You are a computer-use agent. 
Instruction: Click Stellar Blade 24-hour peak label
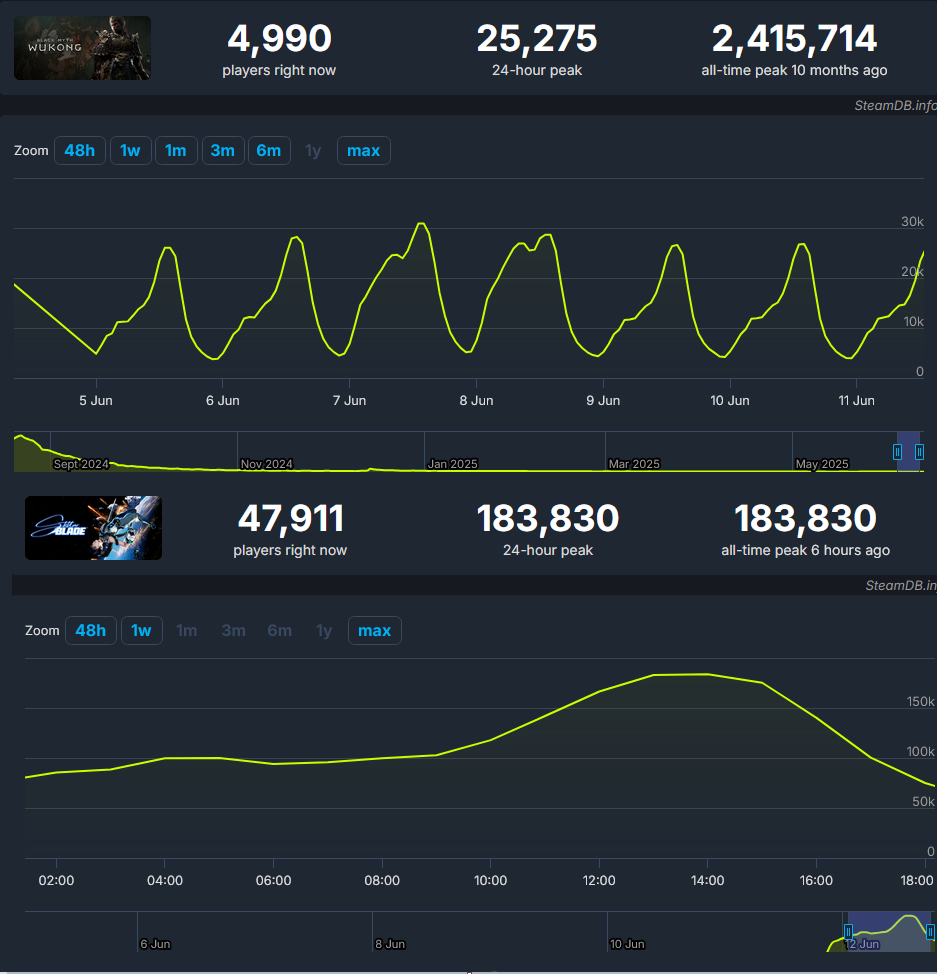click(x=548, y=550)
